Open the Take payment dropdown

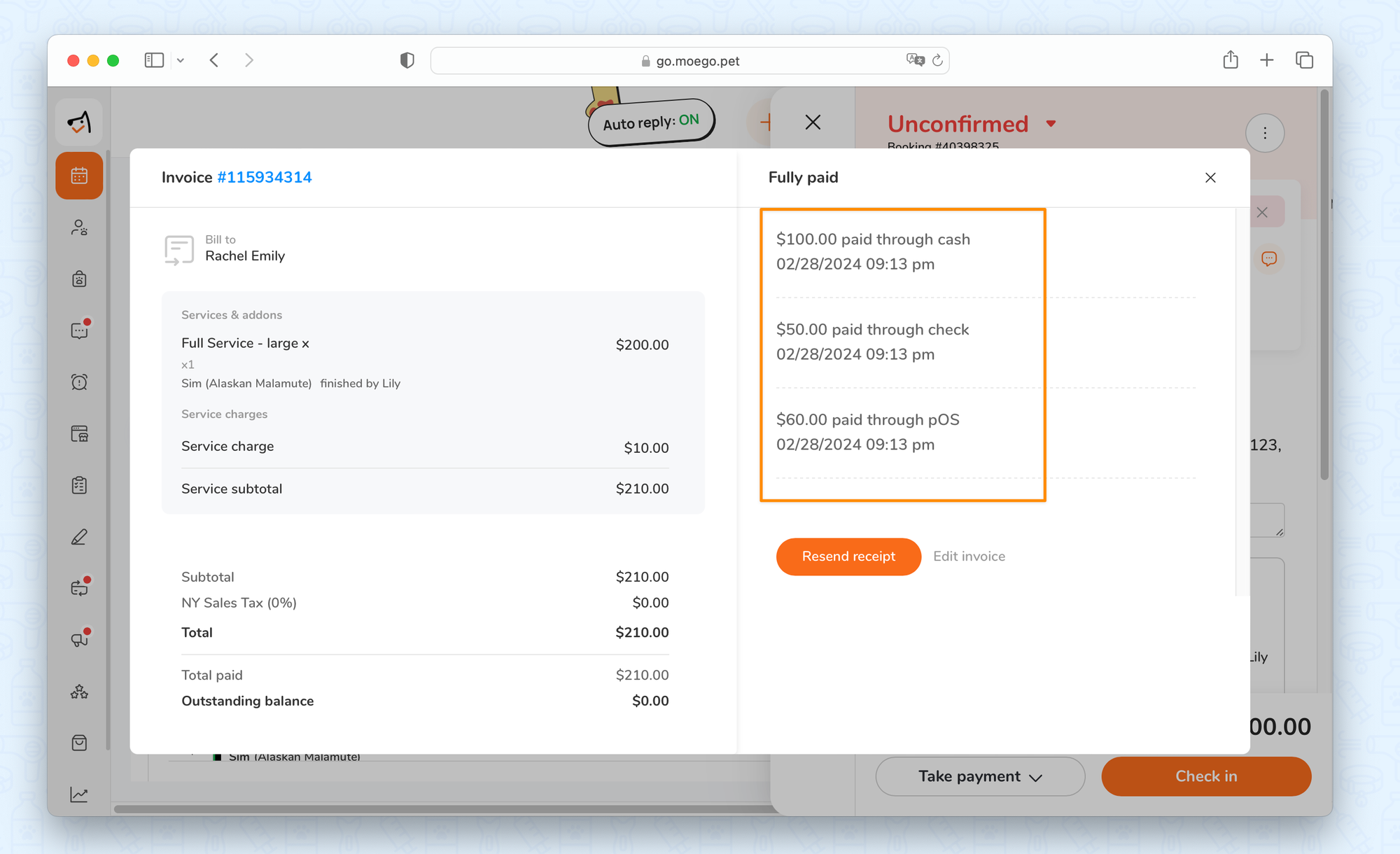click(980, 776)
